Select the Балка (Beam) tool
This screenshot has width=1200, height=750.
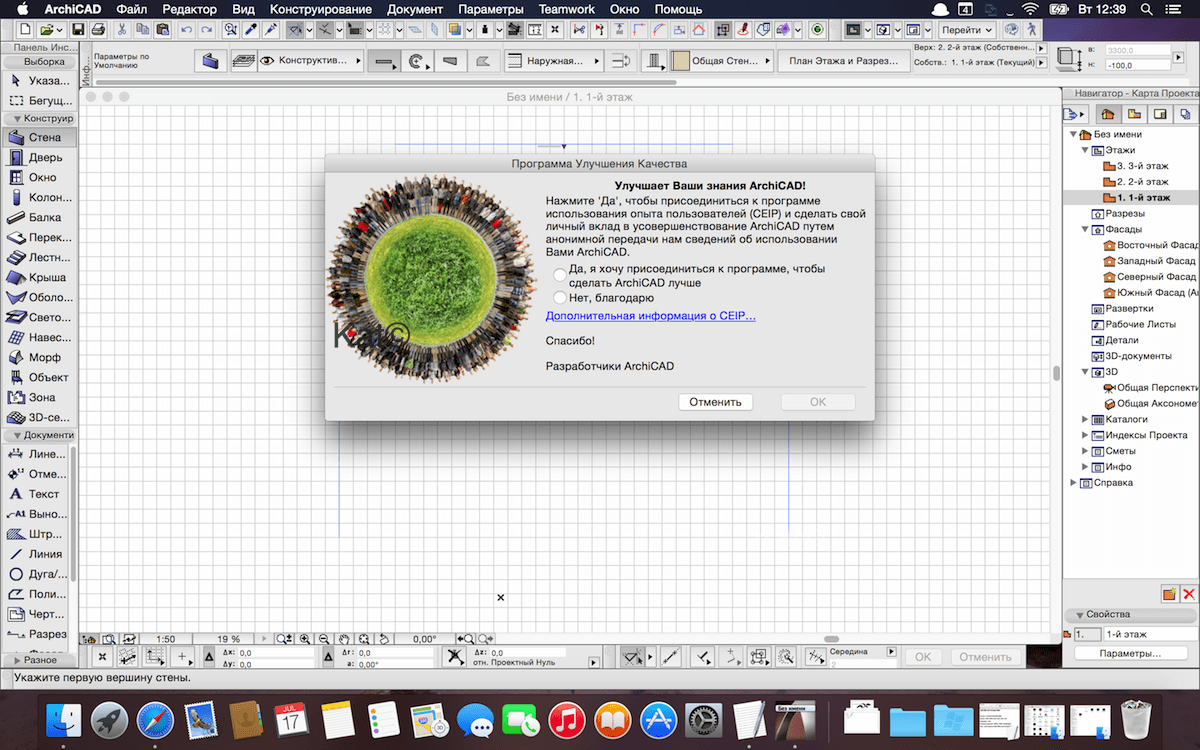pyautogui.click(x=38, y=217)
